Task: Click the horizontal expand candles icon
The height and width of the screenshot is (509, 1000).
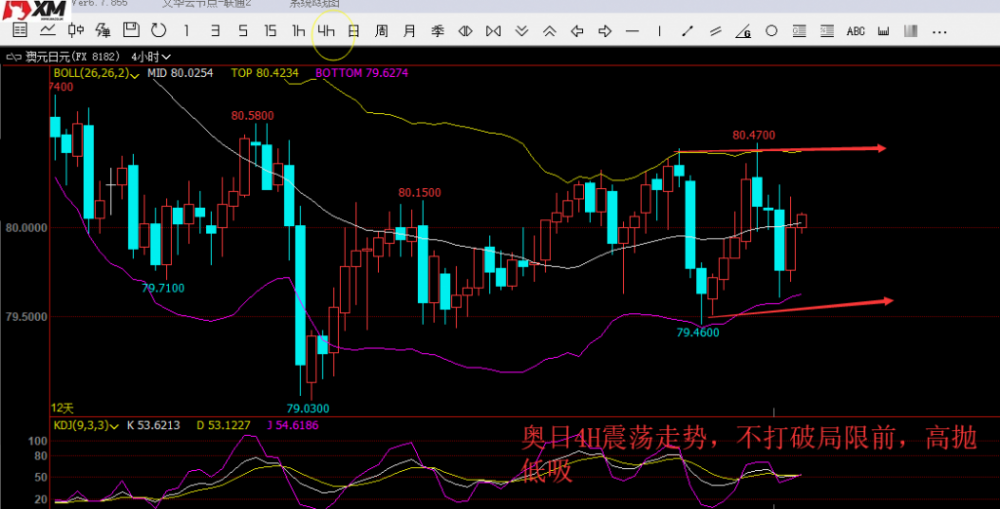Action: coord(465,31)
